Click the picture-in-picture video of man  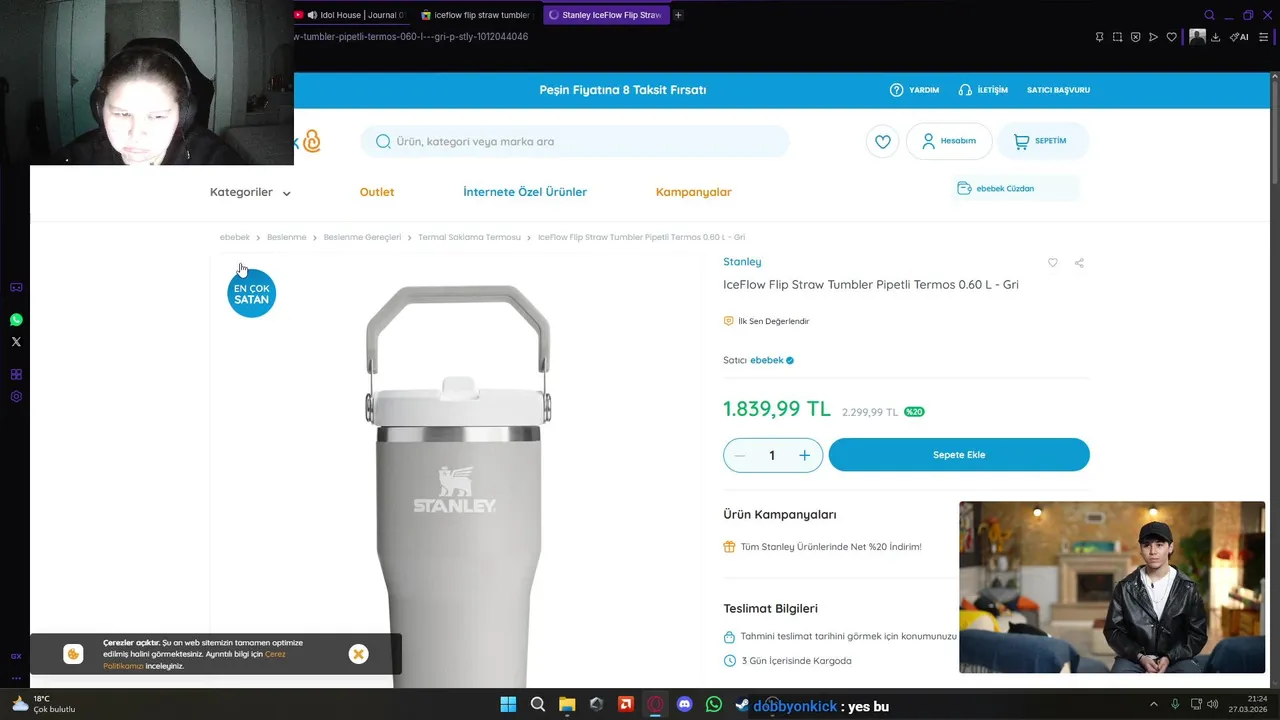point(1112,587)
